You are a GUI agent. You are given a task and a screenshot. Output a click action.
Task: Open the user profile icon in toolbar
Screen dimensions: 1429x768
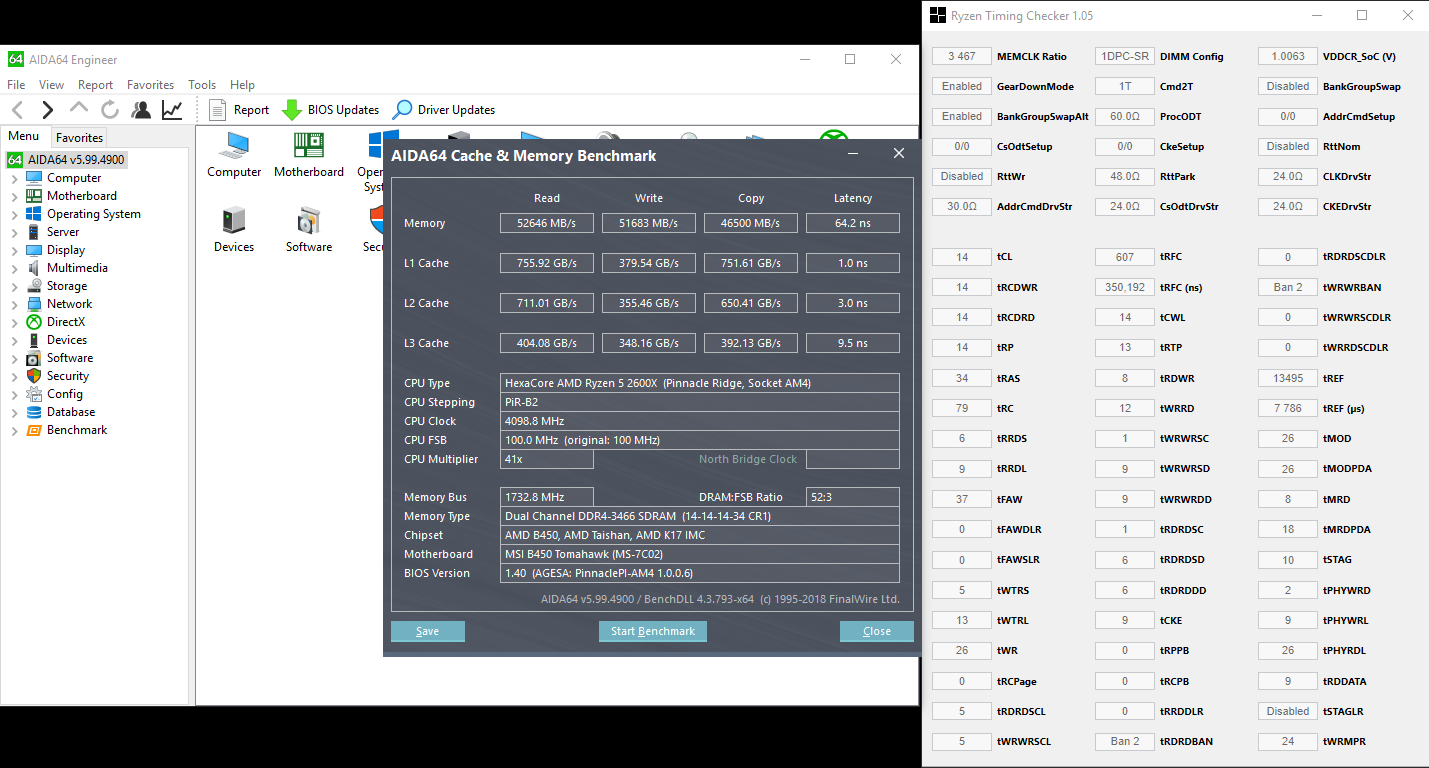click(141, 110)
